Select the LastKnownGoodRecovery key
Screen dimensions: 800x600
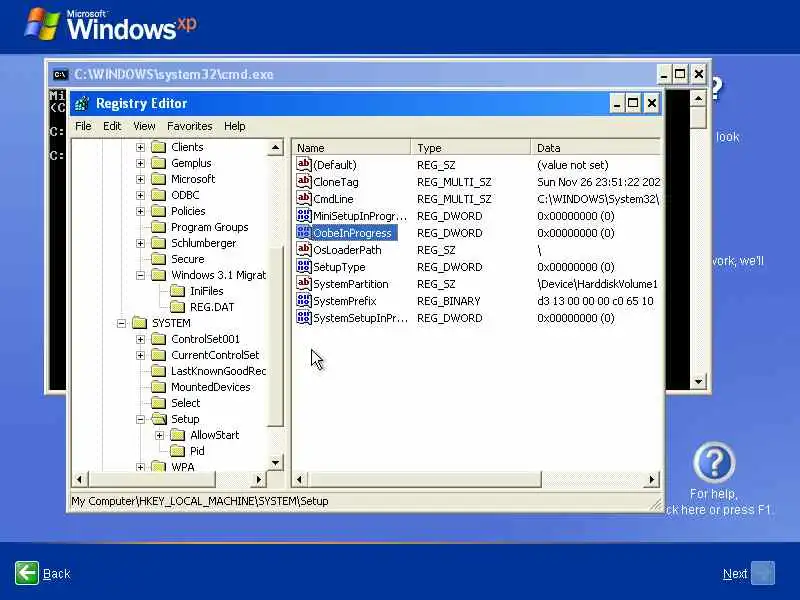pyautogui.click(x=218, y=371)
